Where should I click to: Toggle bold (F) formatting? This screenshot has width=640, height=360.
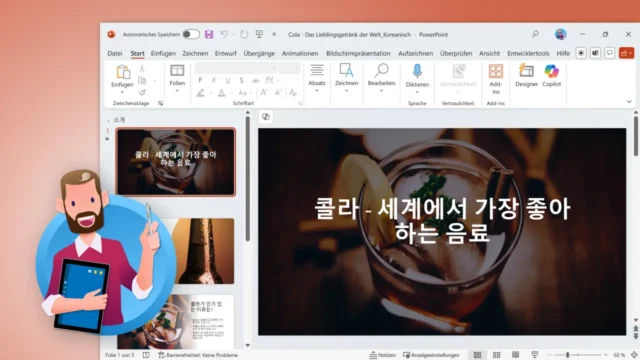coord(200,80)
